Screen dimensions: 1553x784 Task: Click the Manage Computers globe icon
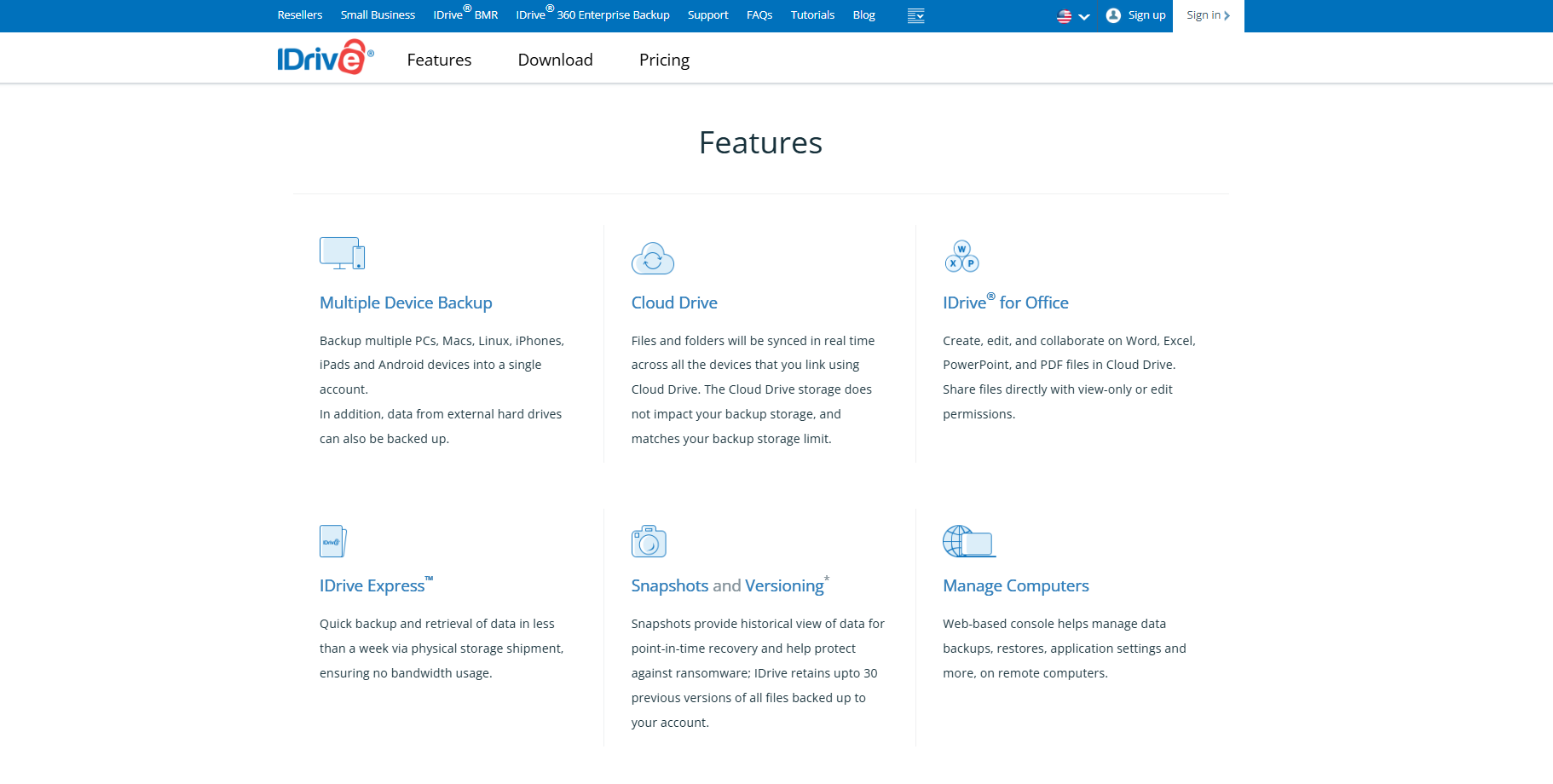click(x=969, y=541)
